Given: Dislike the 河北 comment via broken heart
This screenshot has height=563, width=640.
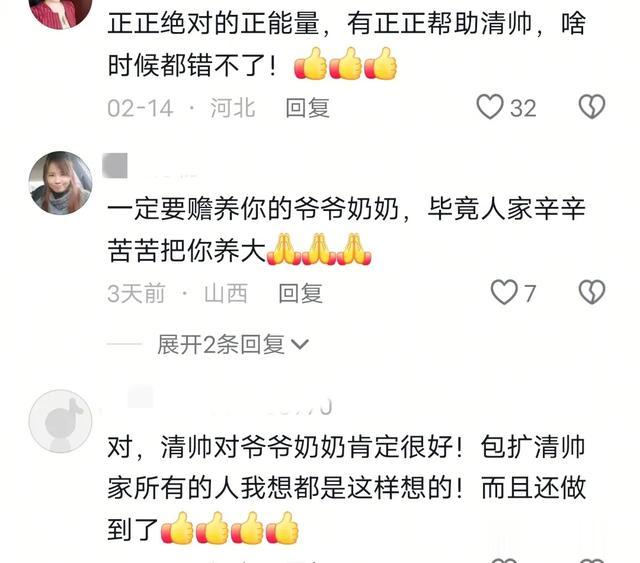Looking at the screenshot, I should (x=592, y=107).
